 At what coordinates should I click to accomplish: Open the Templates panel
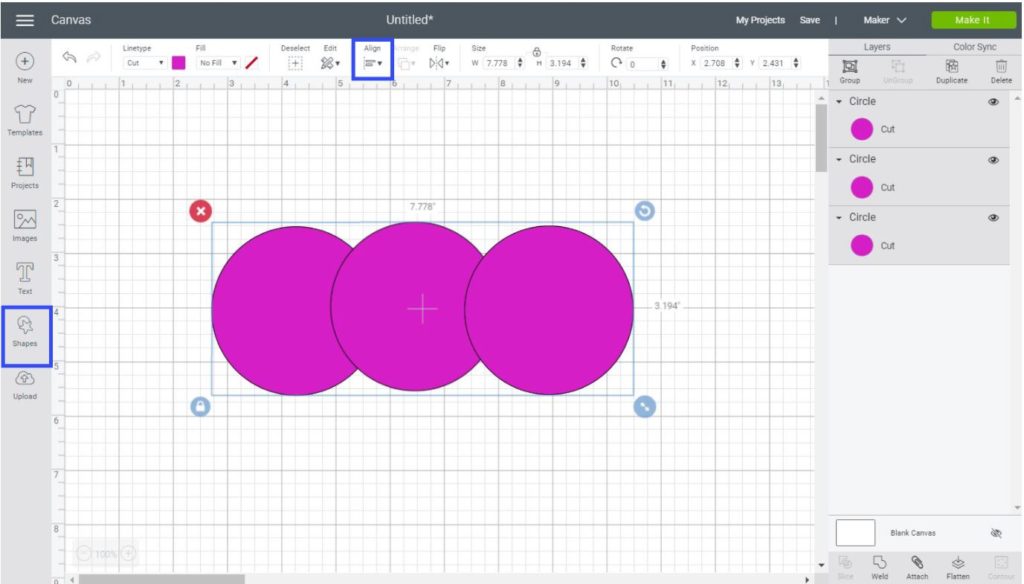(25, 118)
